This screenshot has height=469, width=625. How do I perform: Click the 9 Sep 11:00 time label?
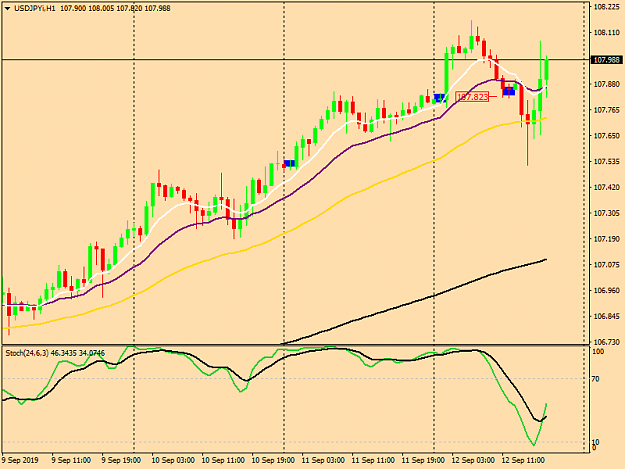pos(71,460)
